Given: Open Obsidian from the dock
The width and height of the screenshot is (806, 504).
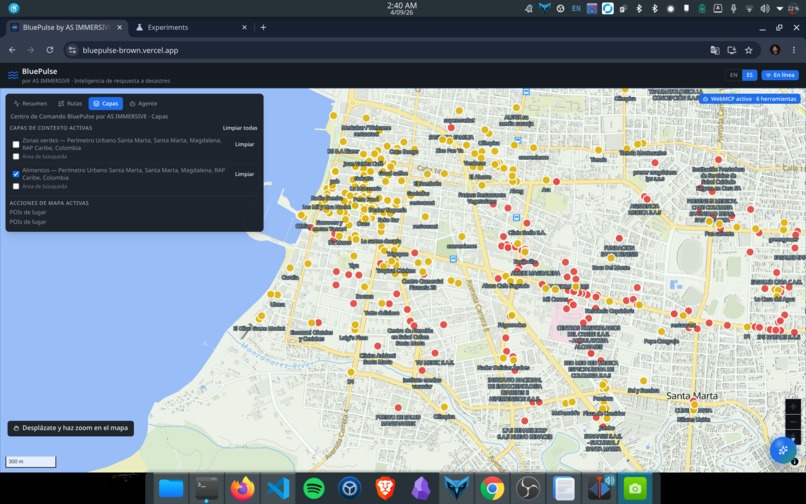Looking at the screenshot, I should click(421, 488).
